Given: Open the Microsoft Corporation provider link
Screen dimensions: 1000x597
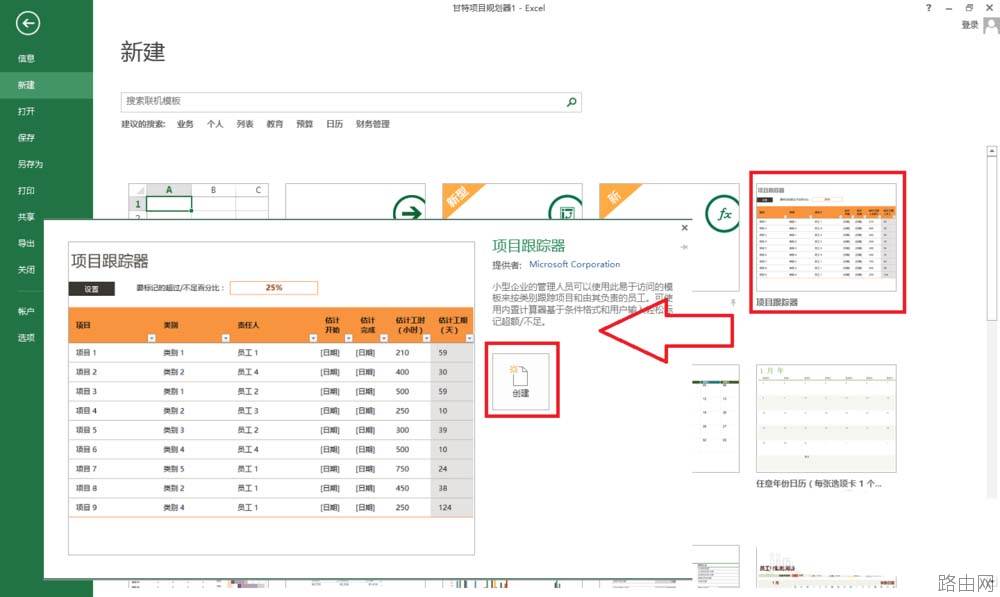Looking at the screenshot, I should point(575,264).
